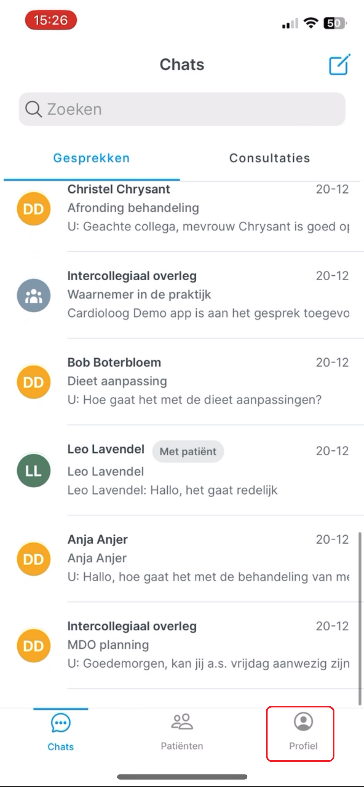Tap the green LL avatar of Leo Lavendel
364x787 pixels.
(x=34, y=470)
